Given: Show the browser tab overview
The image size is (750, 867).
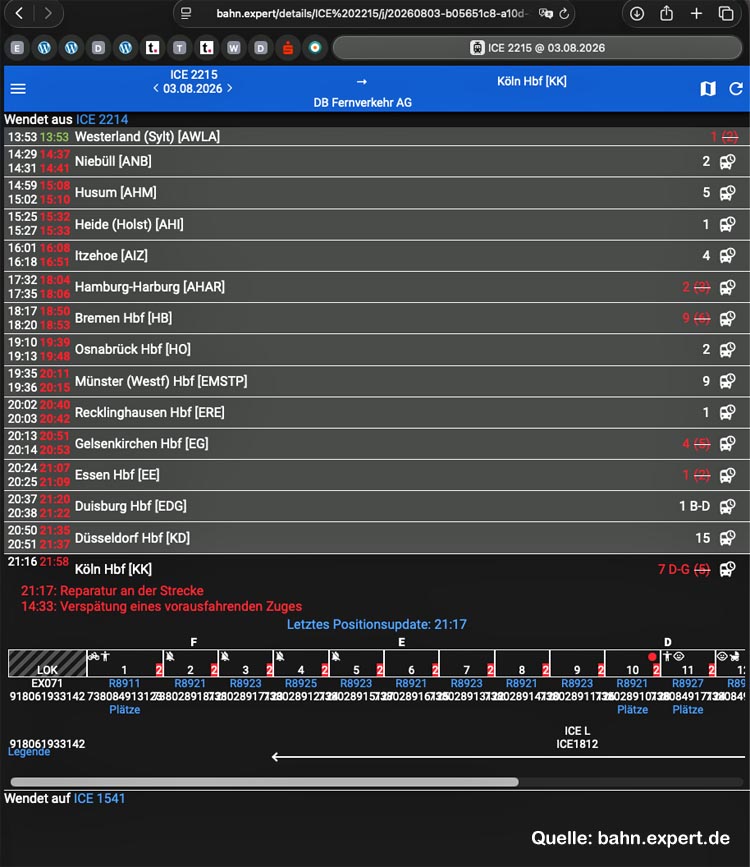Looking at the screenshot, I should (x=726, y=13).
